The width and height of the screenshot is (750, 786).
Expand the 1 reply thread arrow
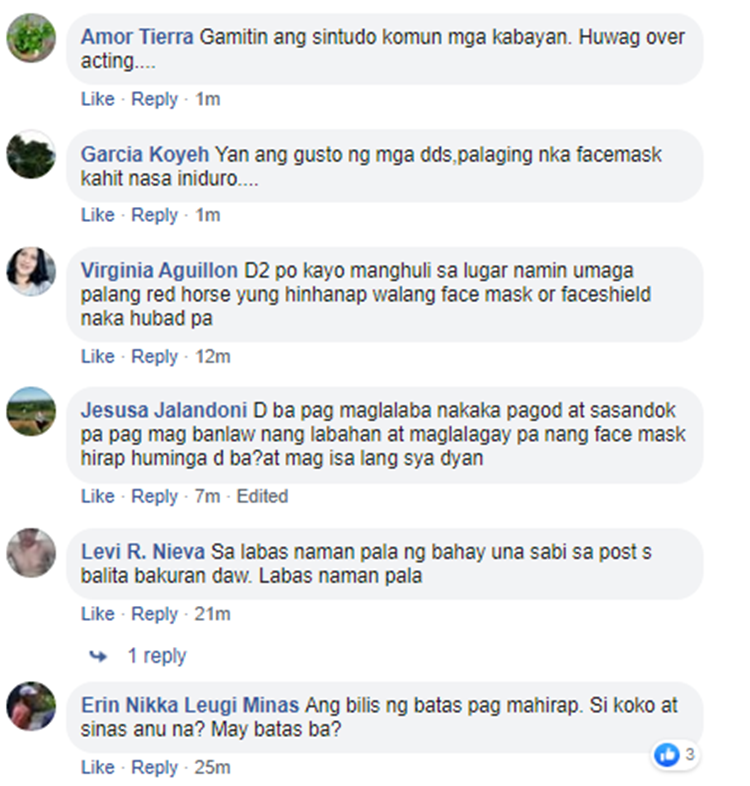tap(98, 656)
